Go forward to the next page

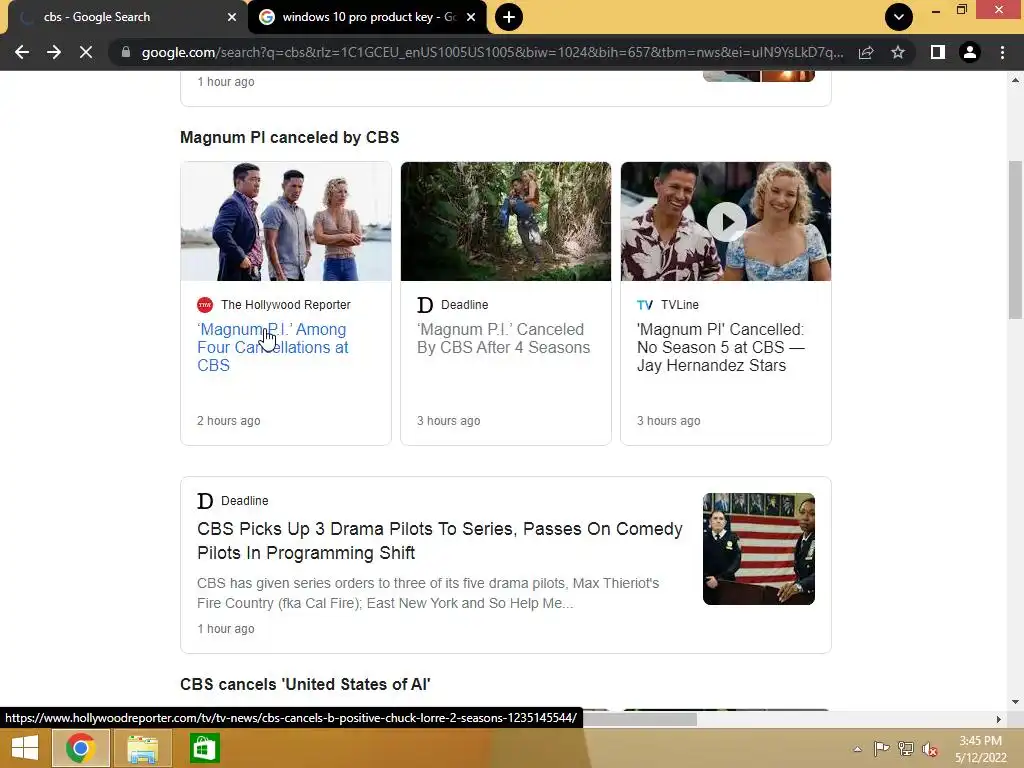(x=54, y=52)
